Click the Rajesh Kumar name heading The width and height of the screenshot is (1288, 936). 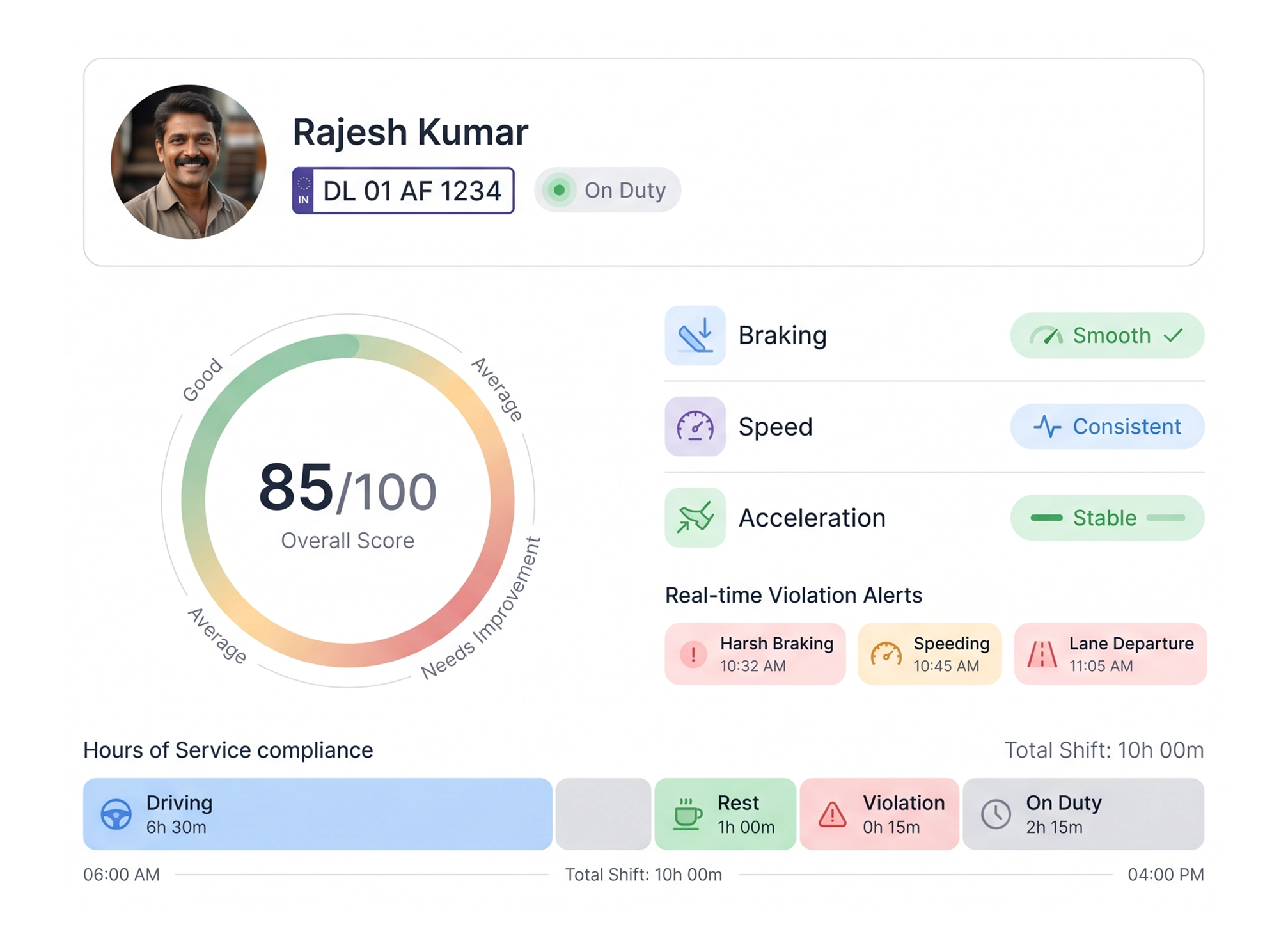pos(411,132)
